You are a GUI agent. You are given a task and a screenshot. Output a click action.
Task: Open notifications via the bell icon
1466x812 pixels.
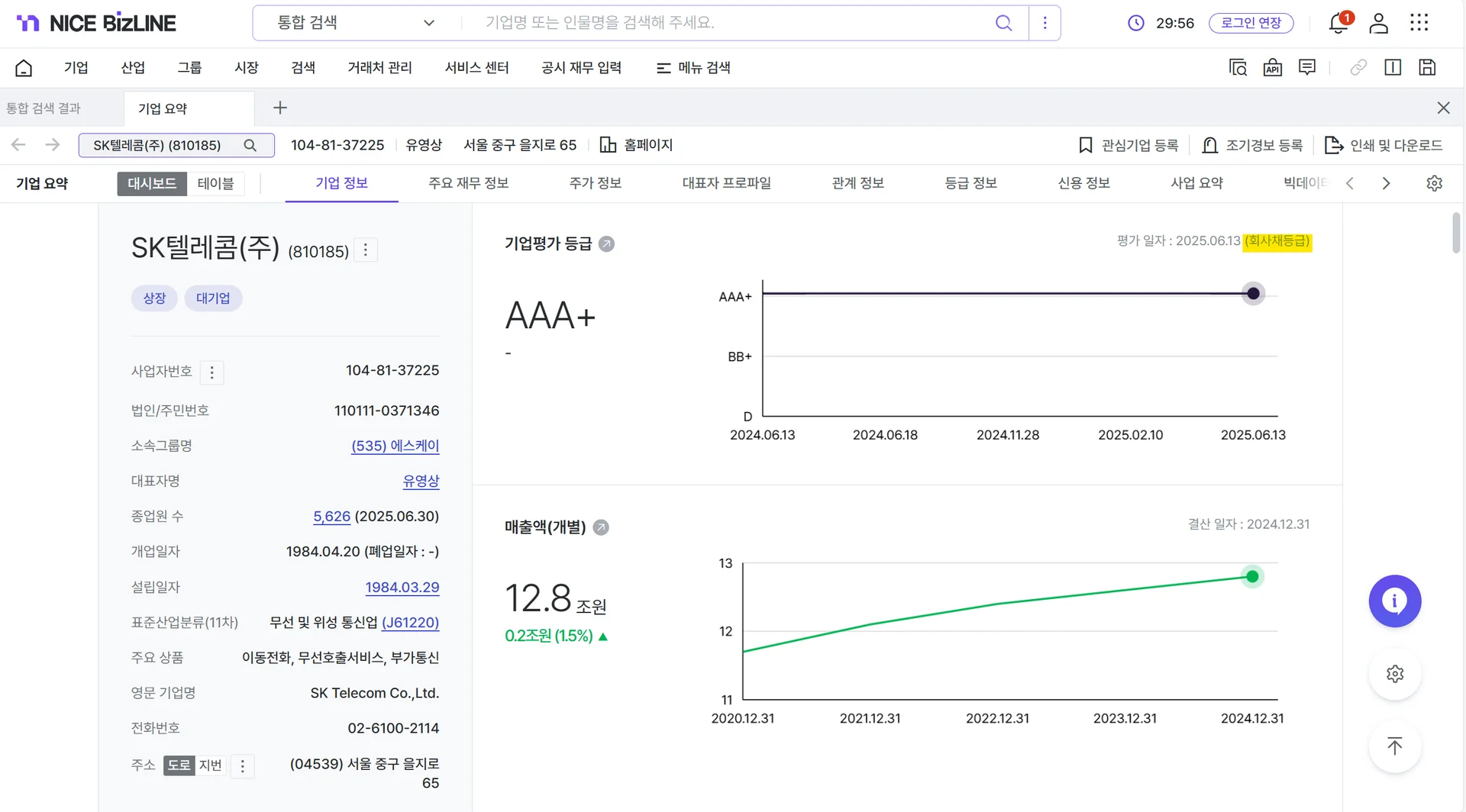tap(1337, 23)
